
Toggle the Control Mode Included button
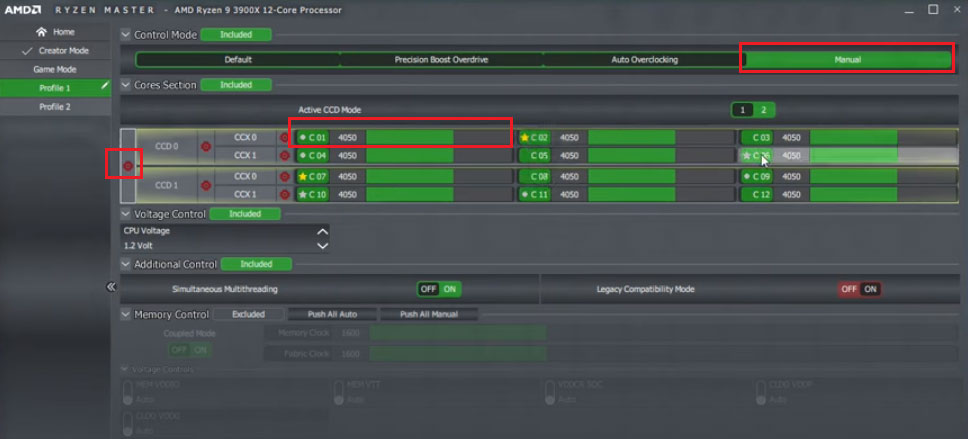pyautogui.click(x=235, y=34)
